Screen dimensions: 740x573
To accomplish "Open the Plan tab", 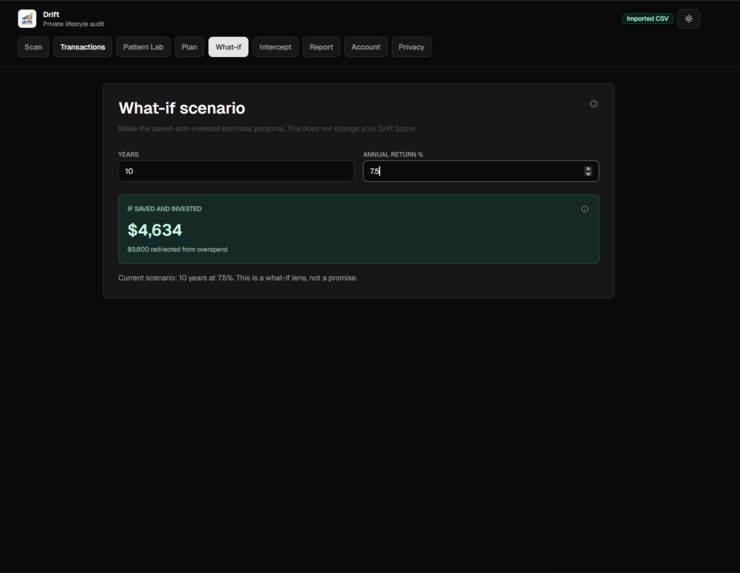I will point(189,47).
